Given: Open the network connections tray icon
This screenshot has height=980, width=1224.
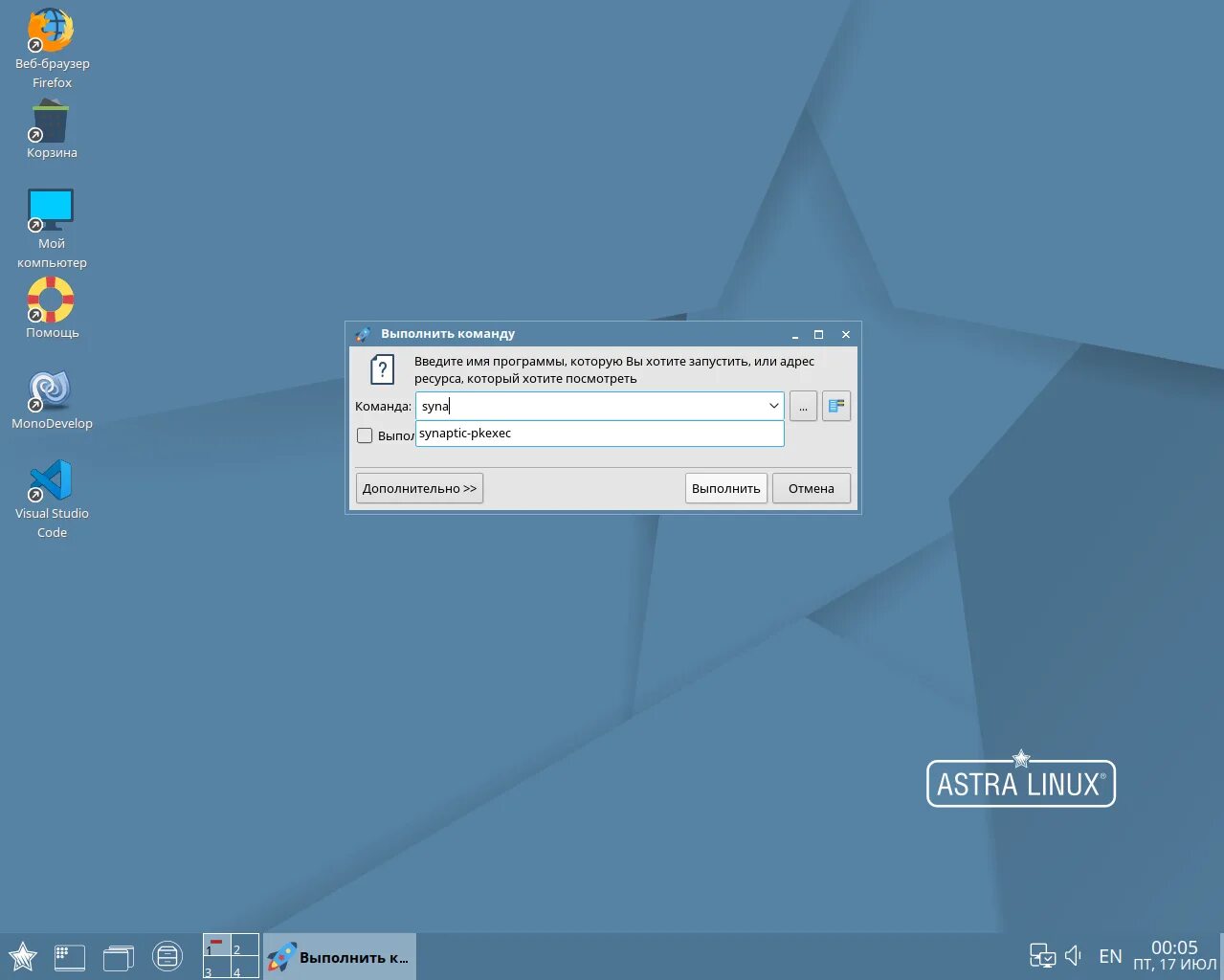Looking at the screenshot, I should tap(1042, 956).
